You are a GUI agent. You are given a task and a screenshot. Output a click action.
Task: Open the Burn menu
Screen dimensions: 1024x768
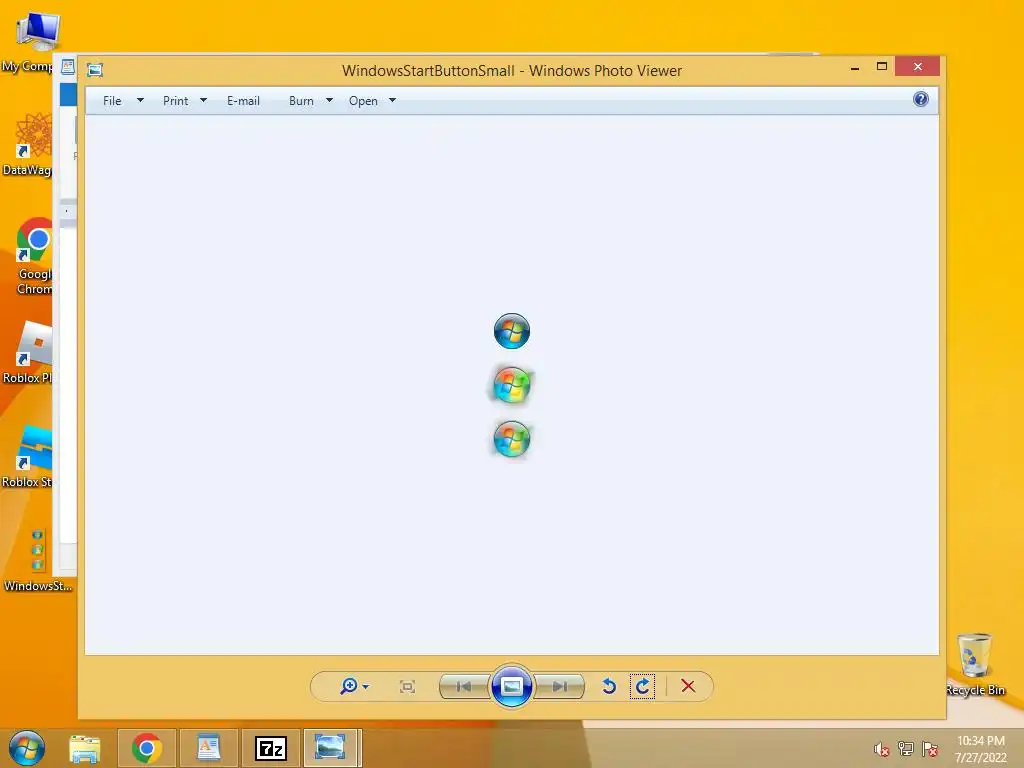[301, 101]
